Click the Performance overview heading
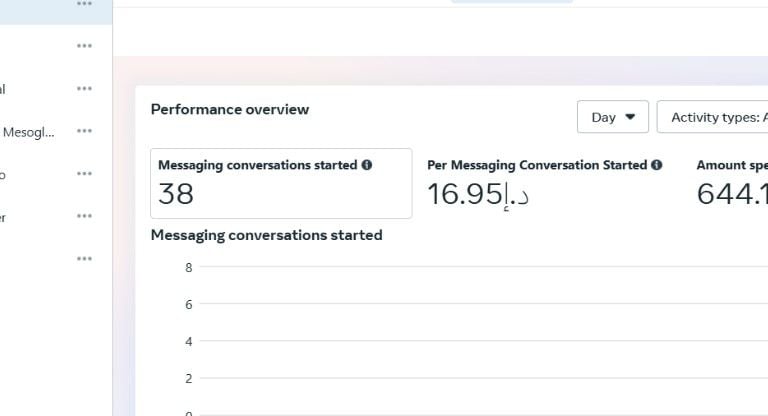 pyautogui.click(x=230, y=109)
